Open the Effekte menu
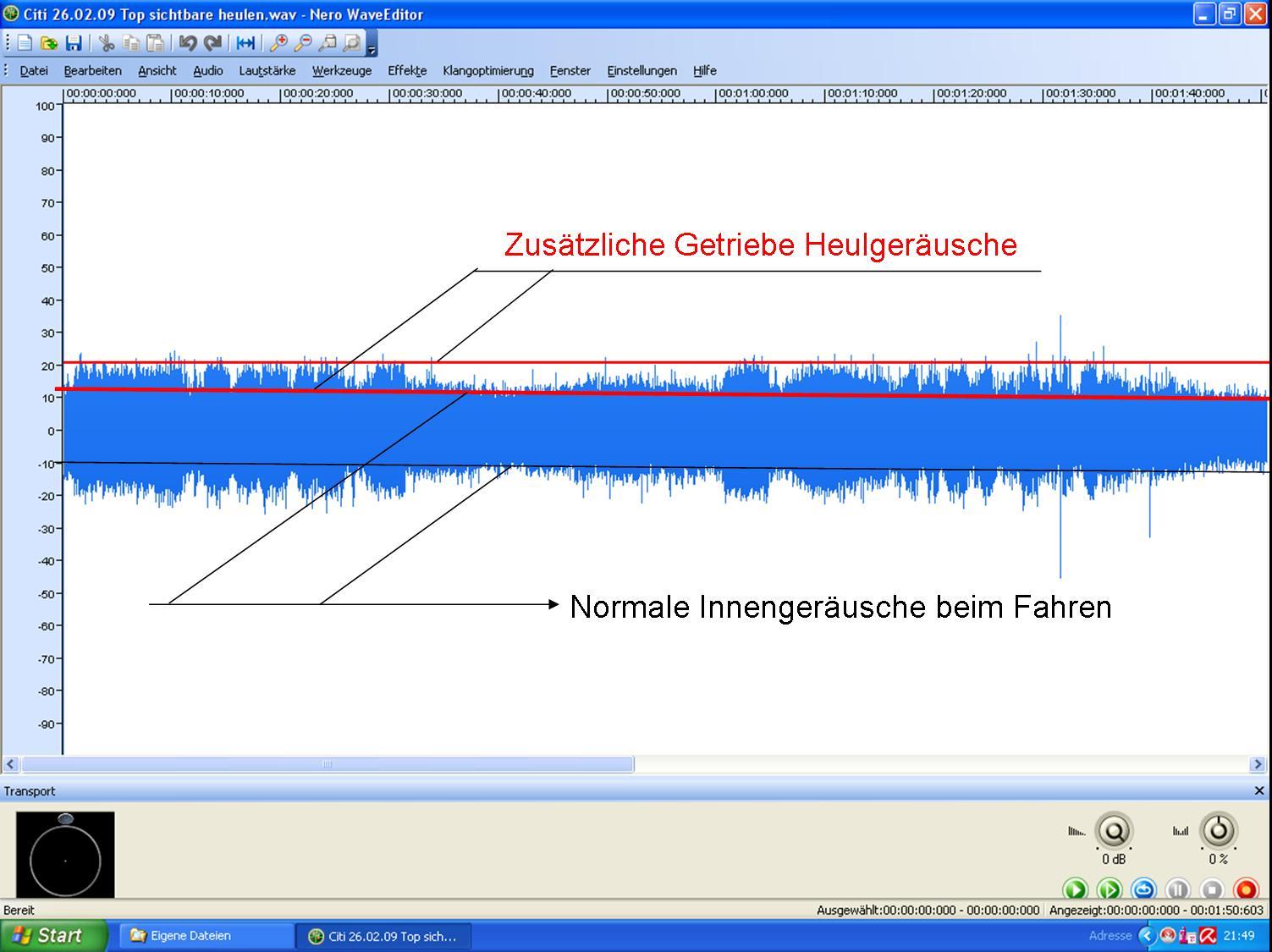 [x=407, y=71]
